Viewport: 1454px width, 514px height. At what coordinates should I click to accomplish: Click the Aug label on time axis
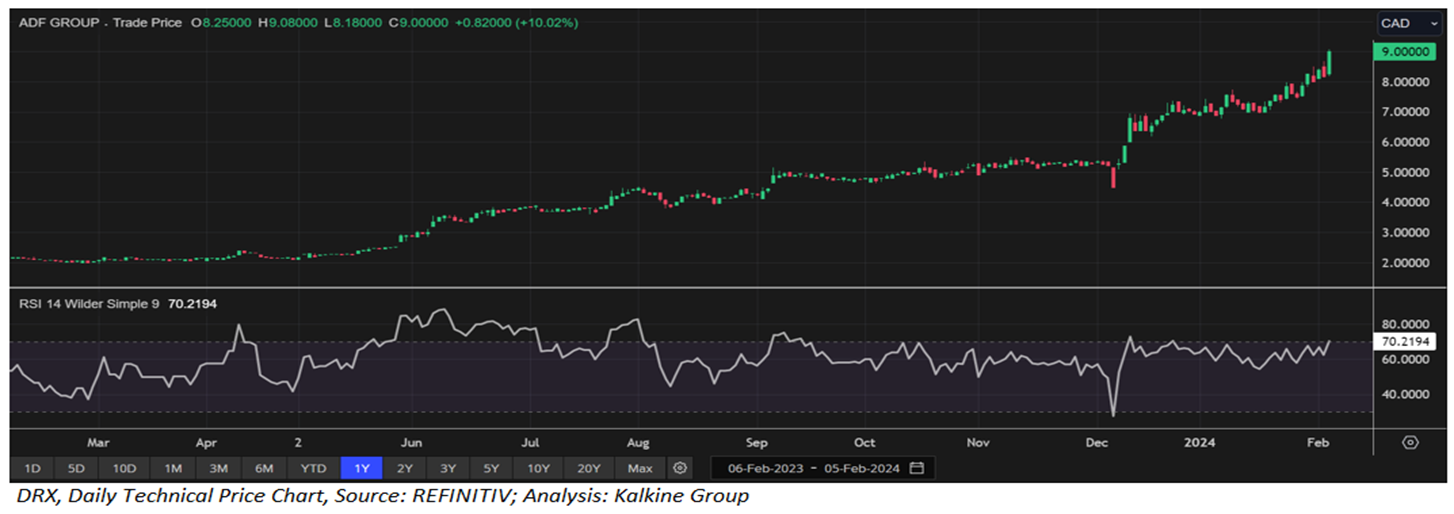(639, 442)
